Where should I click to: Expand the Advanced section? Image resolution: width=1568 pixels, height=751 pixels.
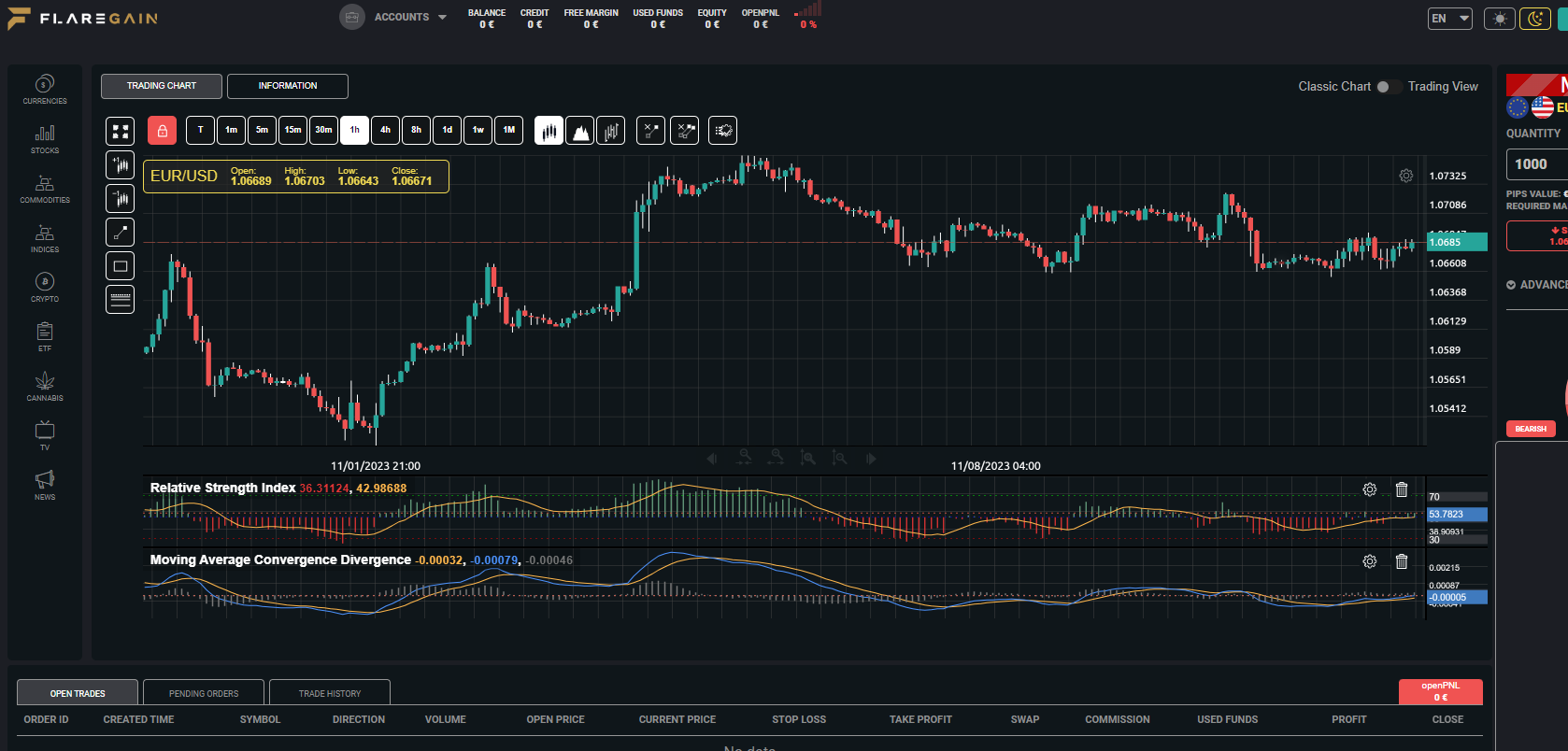point(1537,285)
